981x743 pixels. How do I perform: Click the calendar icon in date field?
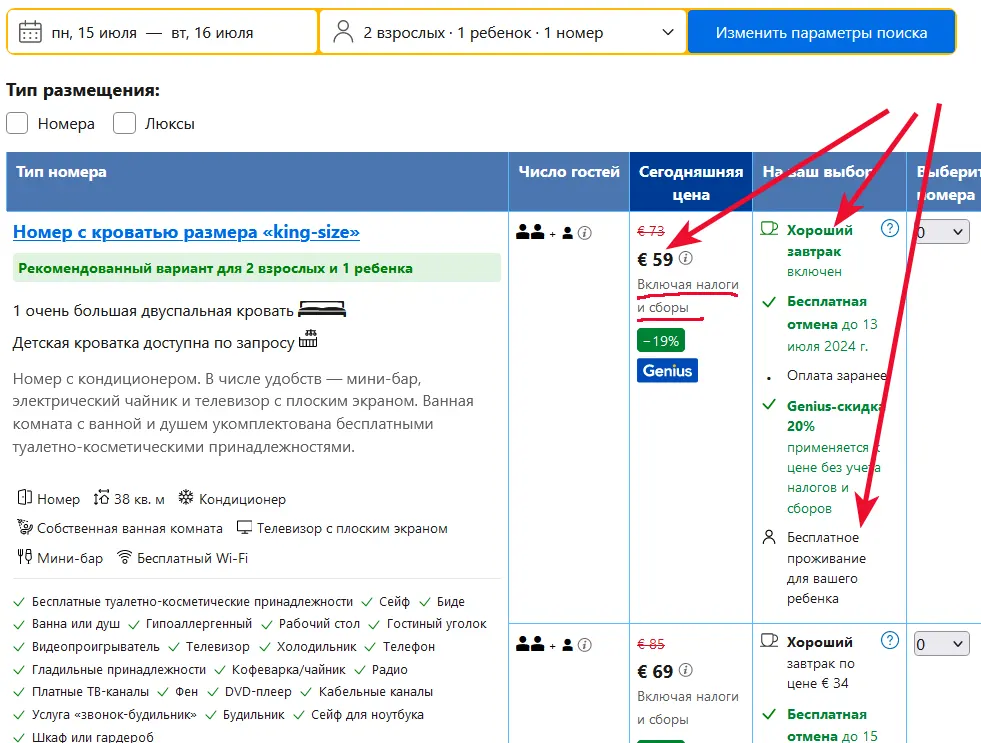pos(30,32)
